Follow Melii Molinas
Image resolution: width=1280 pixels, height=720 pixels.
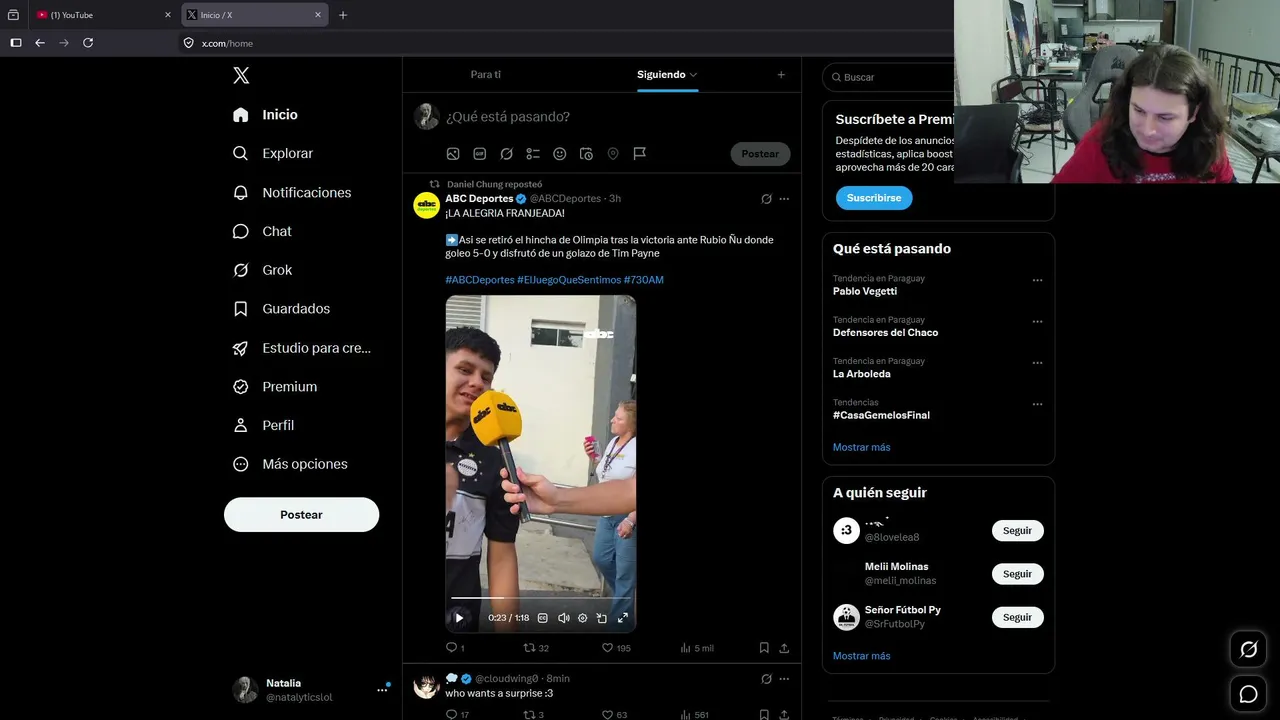pyautogui.click(x=1017, y=574)
